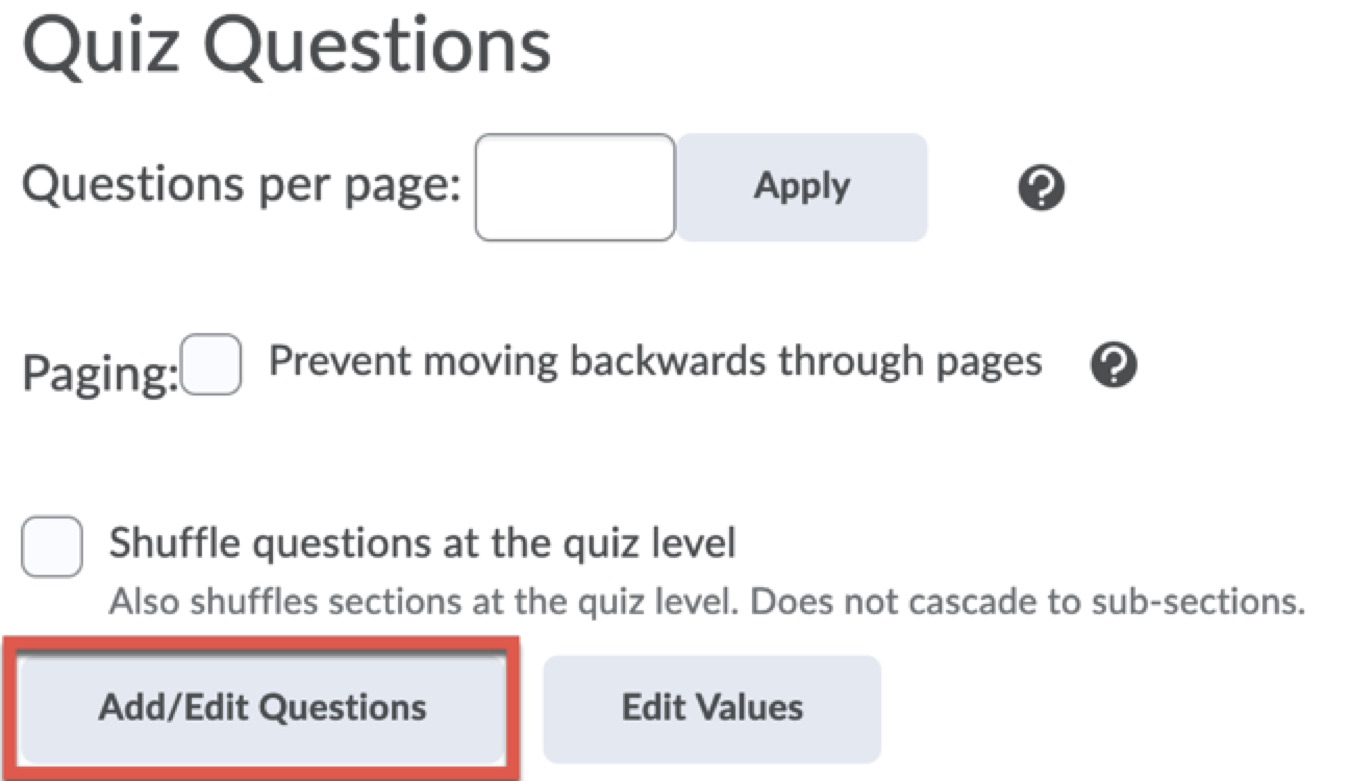Click the Quiz Questions heading
Image resolution: width=1352 pixels, height=781 pixels.
286,46
